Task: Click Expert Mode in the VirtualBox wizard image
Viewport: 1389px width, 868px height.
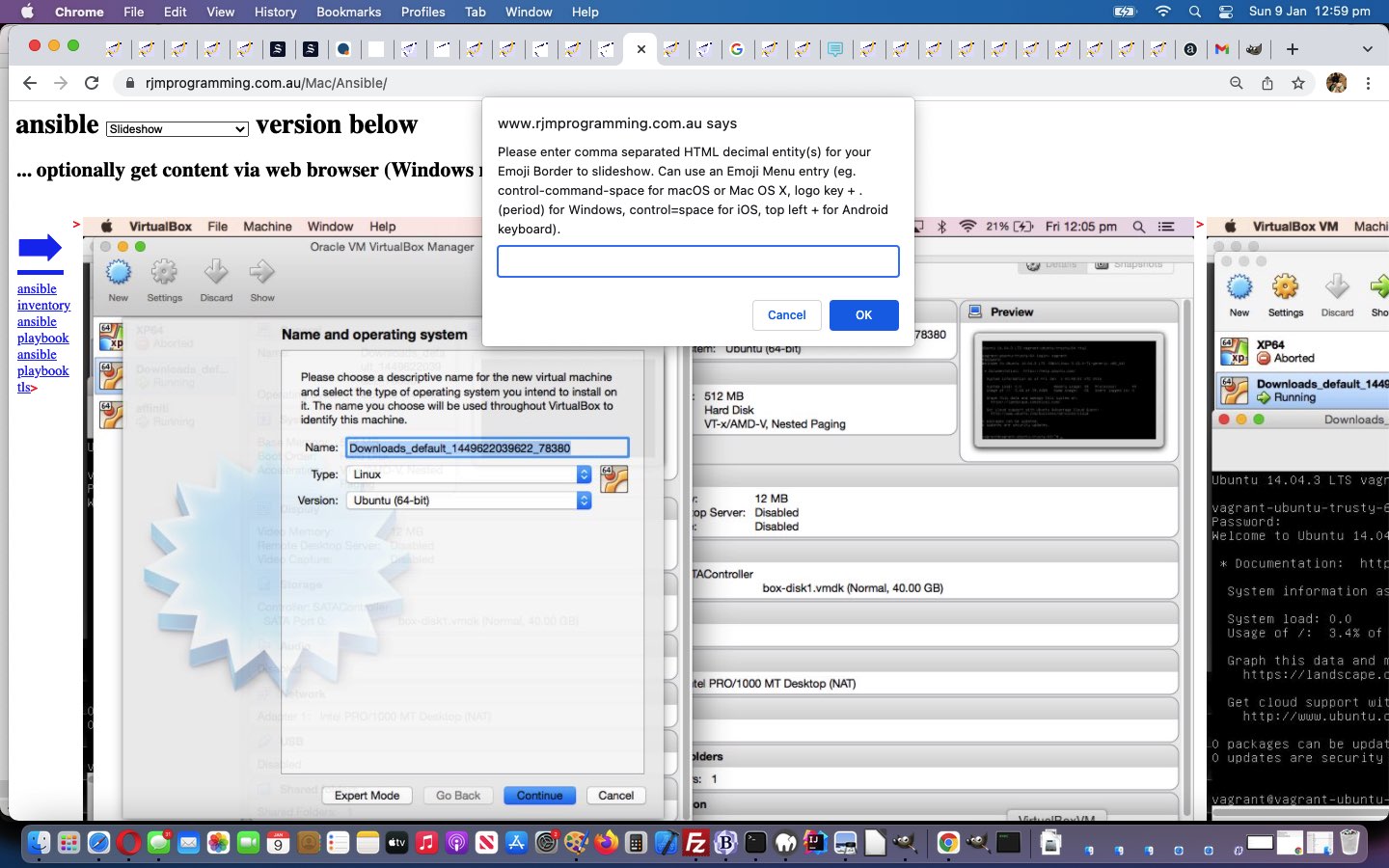Action: tap(367, 796)
